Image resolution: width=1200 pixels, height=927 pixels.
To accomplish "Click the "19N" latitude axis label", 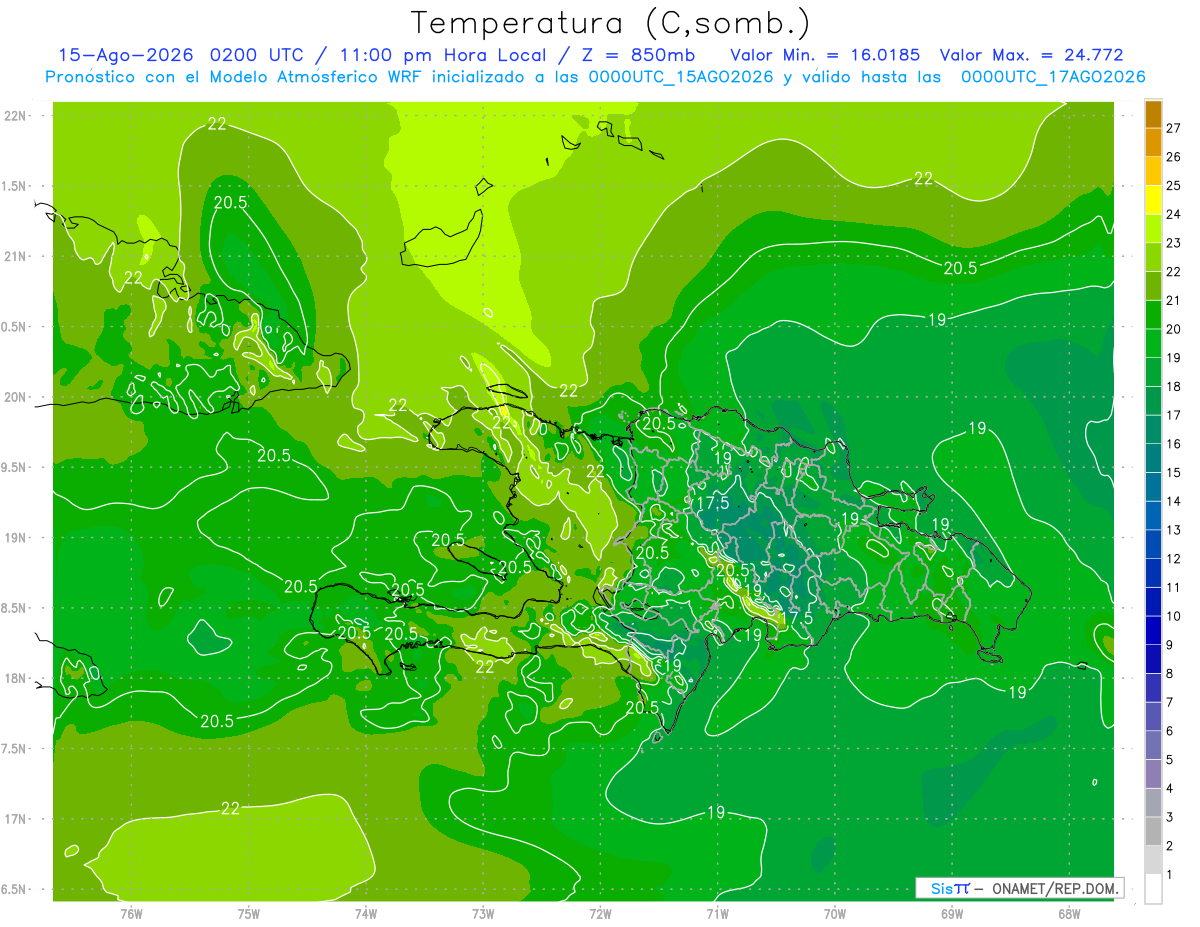I will [16, 538].
